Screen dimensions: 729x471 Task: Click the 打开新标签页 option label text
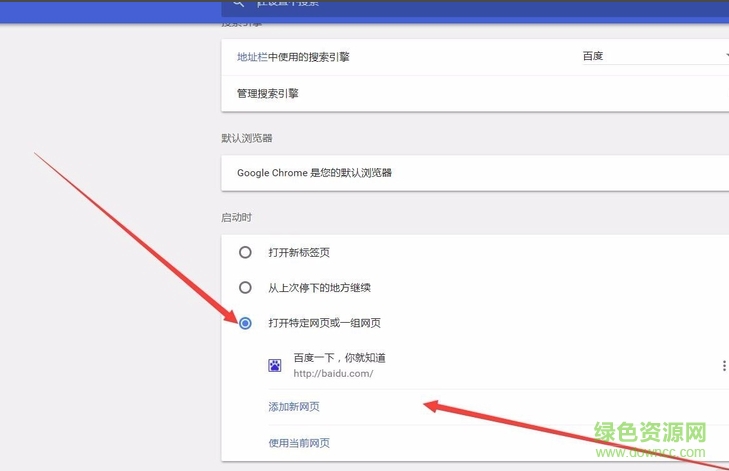click(x=306, y=253)
